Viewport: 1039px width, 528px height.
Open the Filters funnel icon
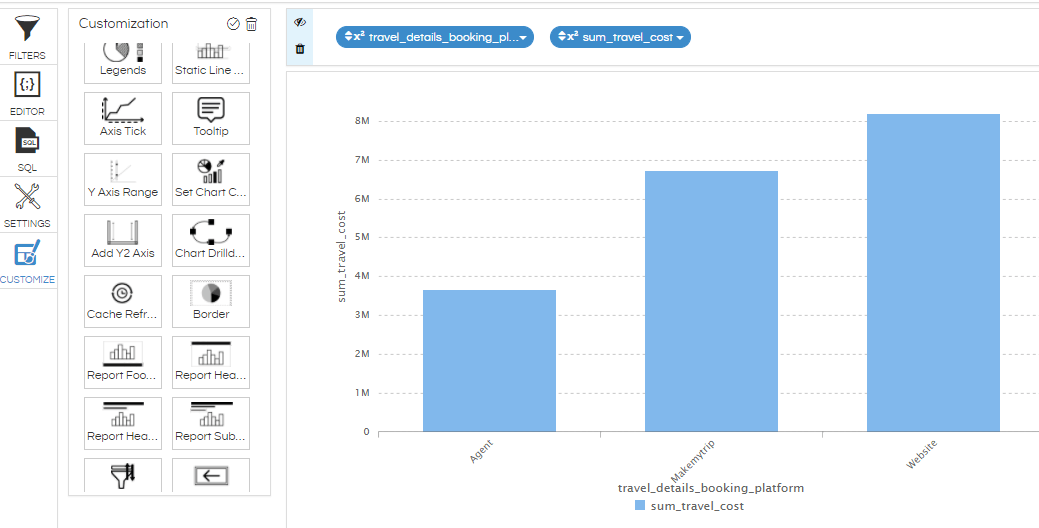pos(27,28)
